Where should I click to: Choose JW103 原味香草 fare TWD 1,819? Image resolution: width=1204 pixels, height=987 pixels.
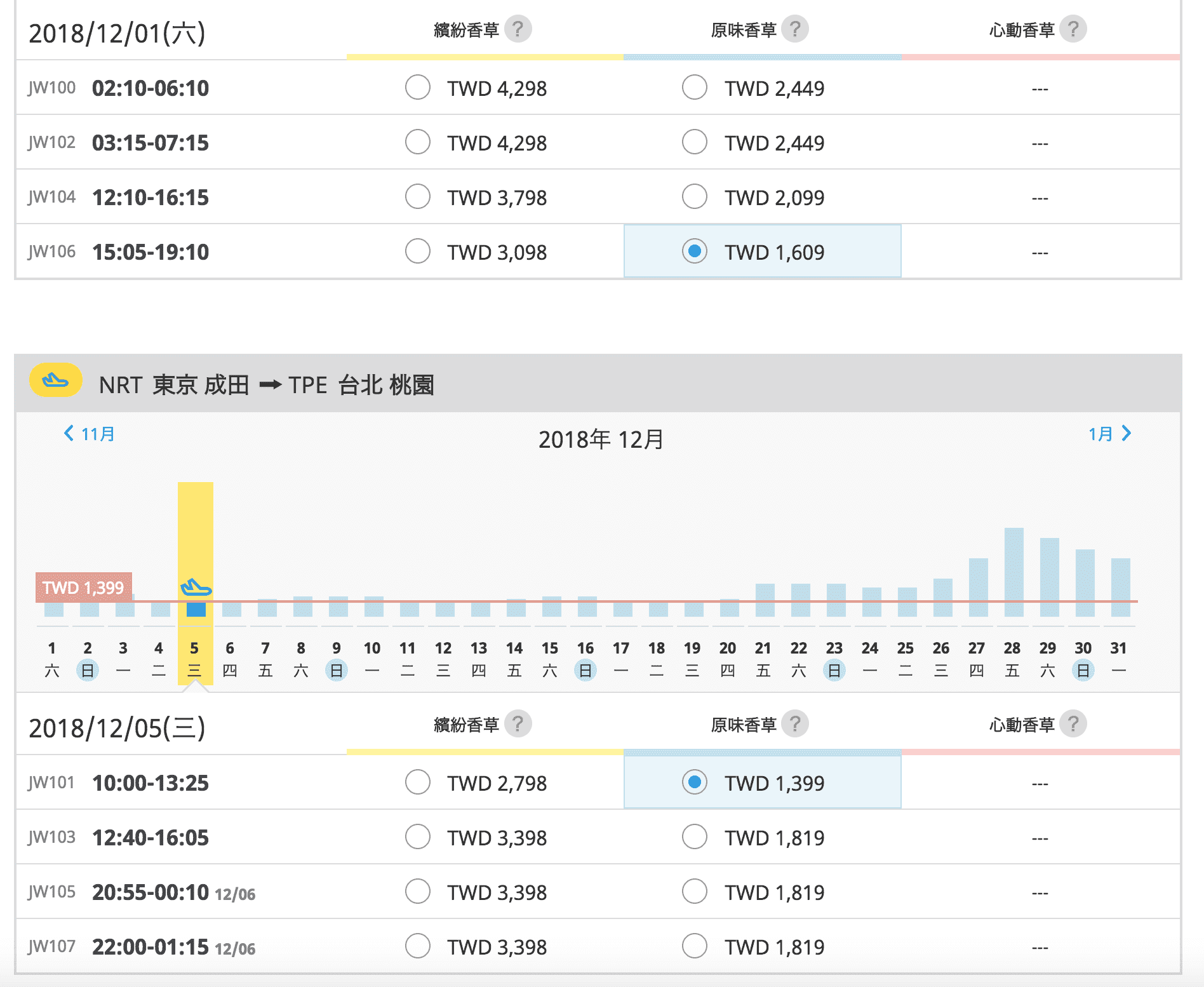tap(695, 837)
